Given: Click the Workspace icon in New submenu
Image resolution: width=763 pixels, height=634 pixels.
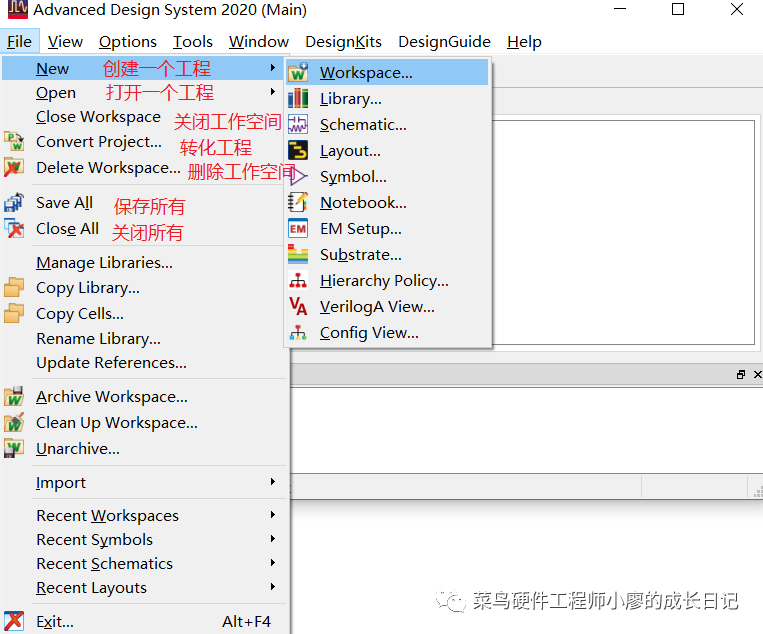Looking at the screenshot, I should click(x=298, y=72).
